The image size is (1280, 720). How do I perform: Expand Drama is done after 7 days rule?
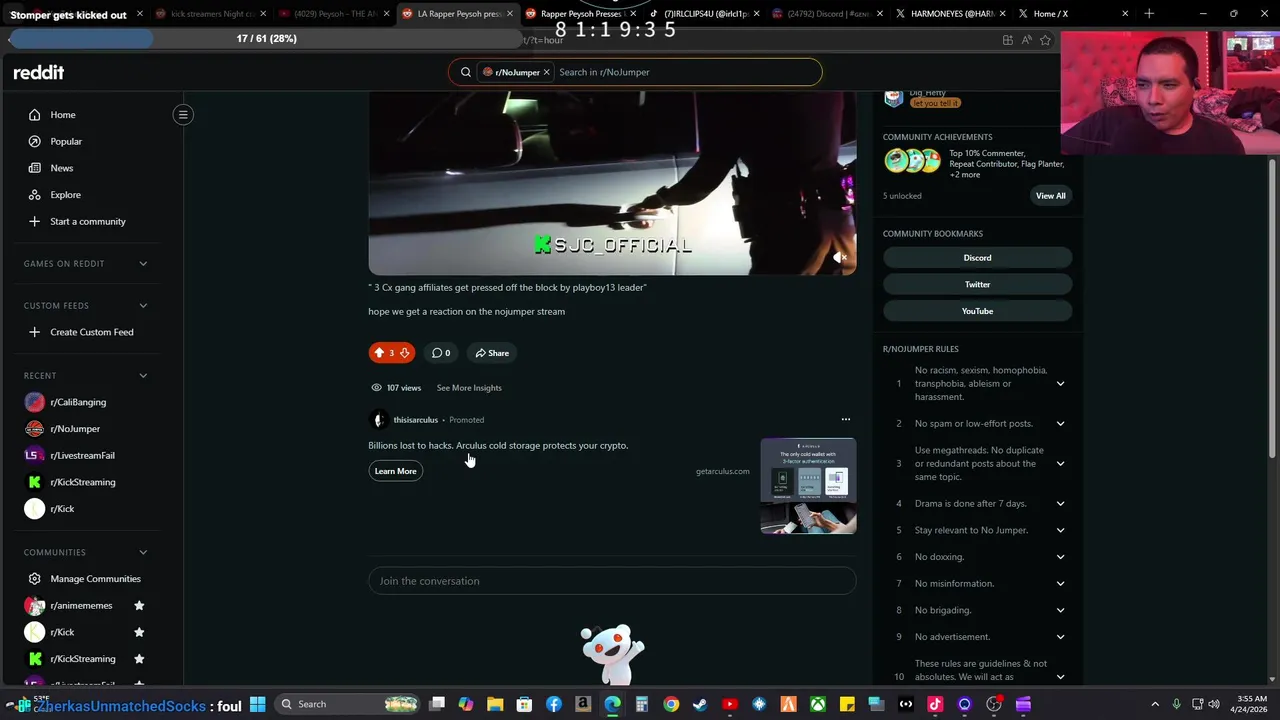(x=1060, y=504)
